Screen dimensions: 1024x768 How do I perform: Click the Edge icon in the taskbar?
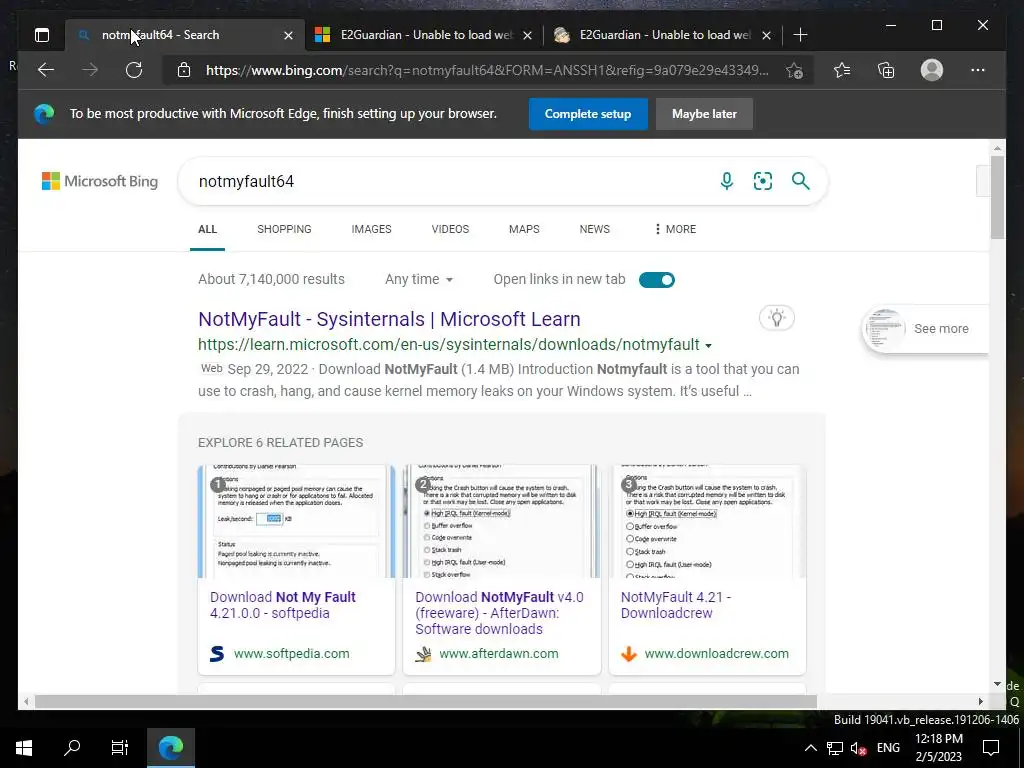point(171,748)
